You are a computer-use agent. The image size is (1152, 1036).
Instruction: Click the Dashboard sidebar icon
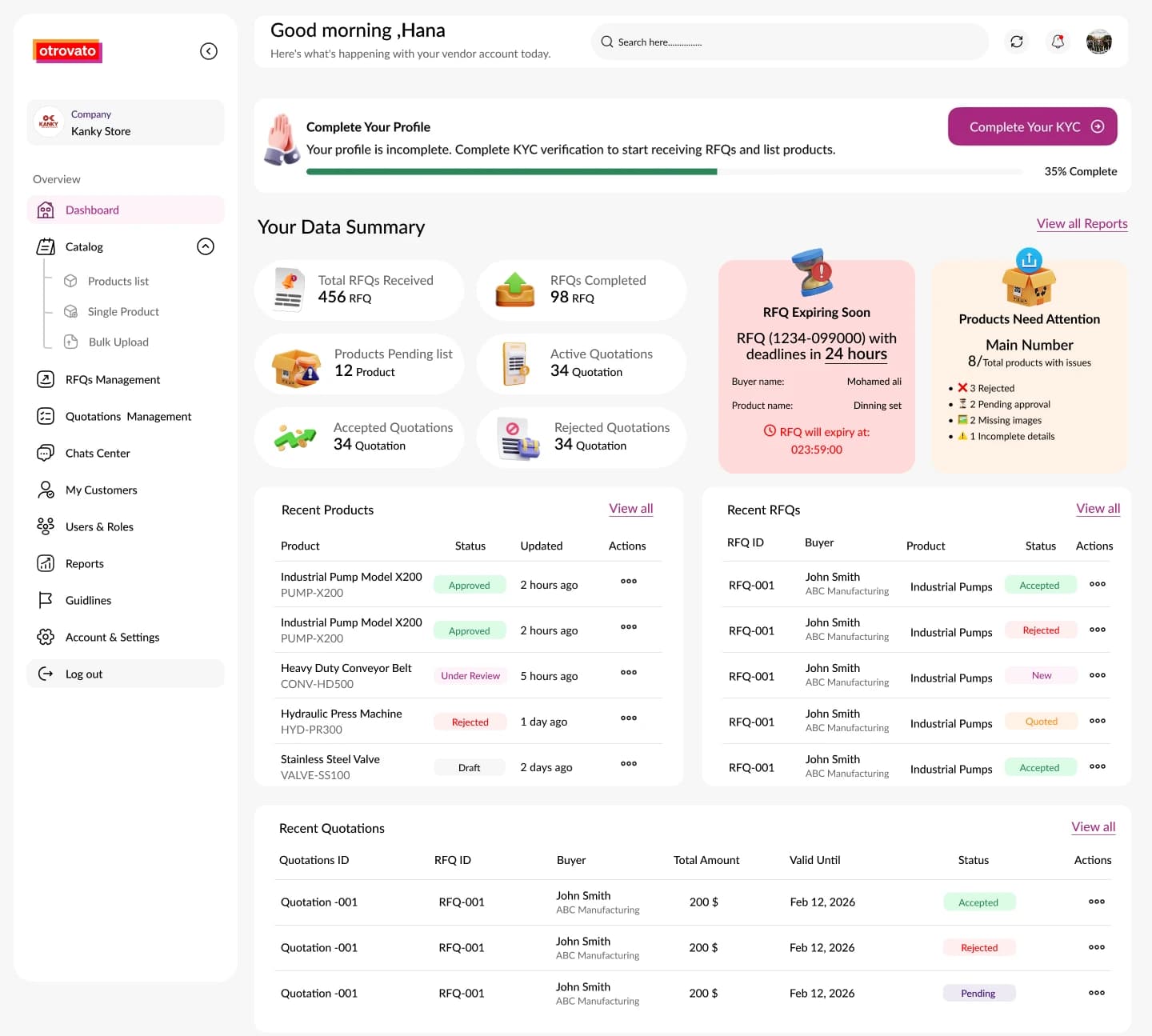(x=46, y=210)
